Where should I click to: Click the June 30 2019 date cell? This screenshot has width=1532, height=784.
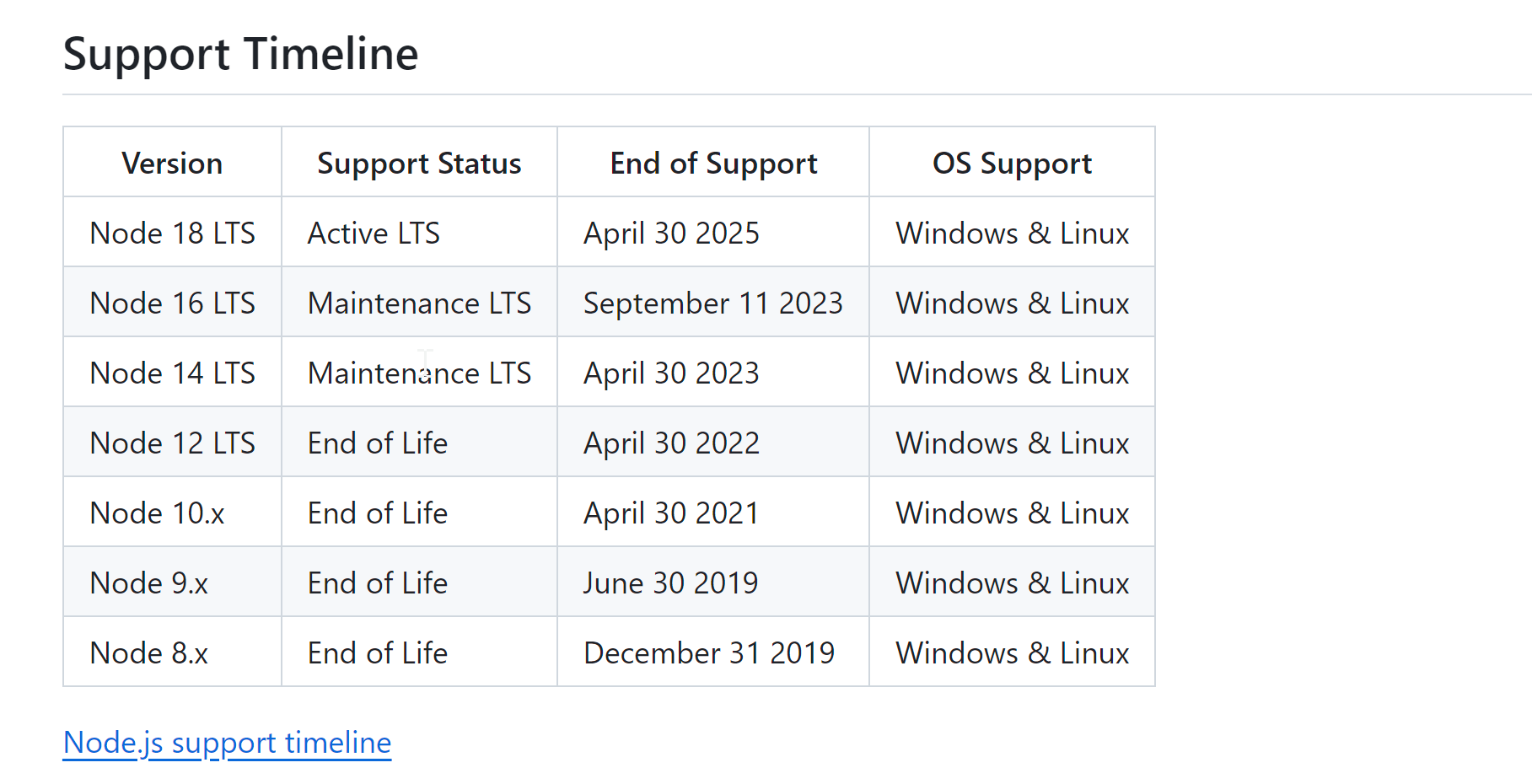click(x=713, y=583)
